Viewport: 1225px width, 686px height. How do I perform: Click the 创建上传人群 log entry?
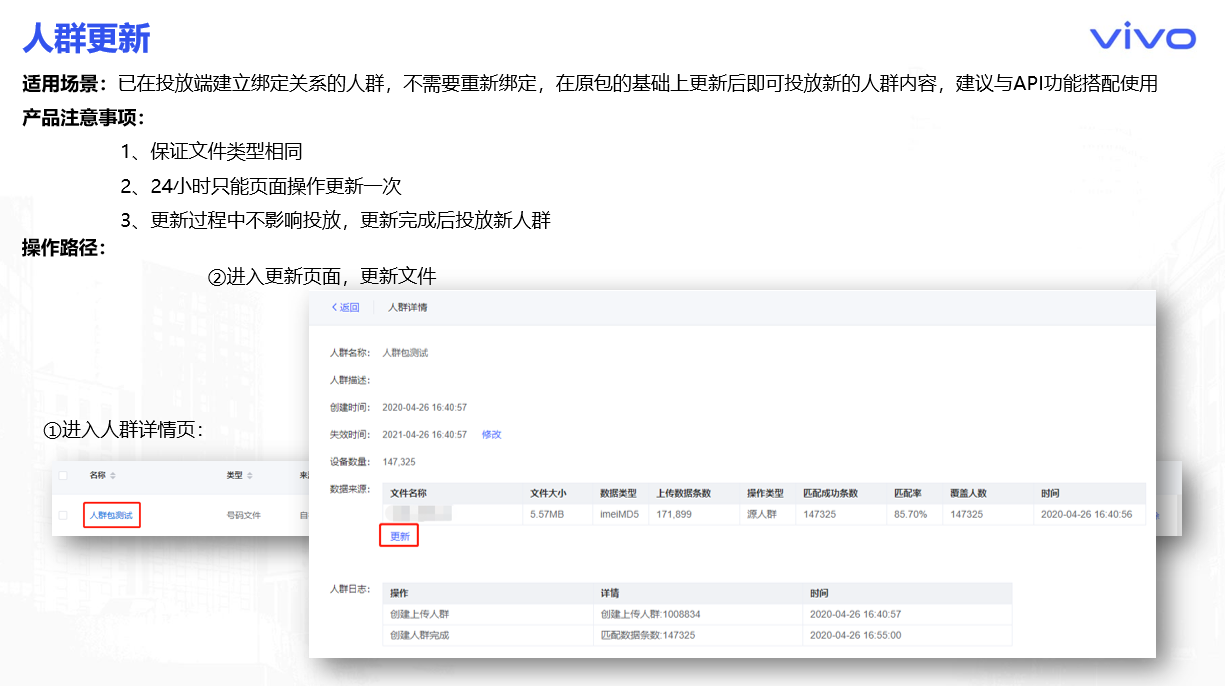tap(420, 614)
